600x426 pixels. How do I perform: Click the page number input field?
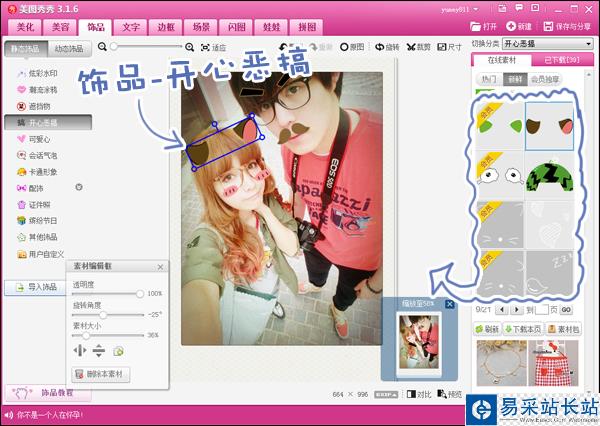pyautogui.click(x=541, y=310)
